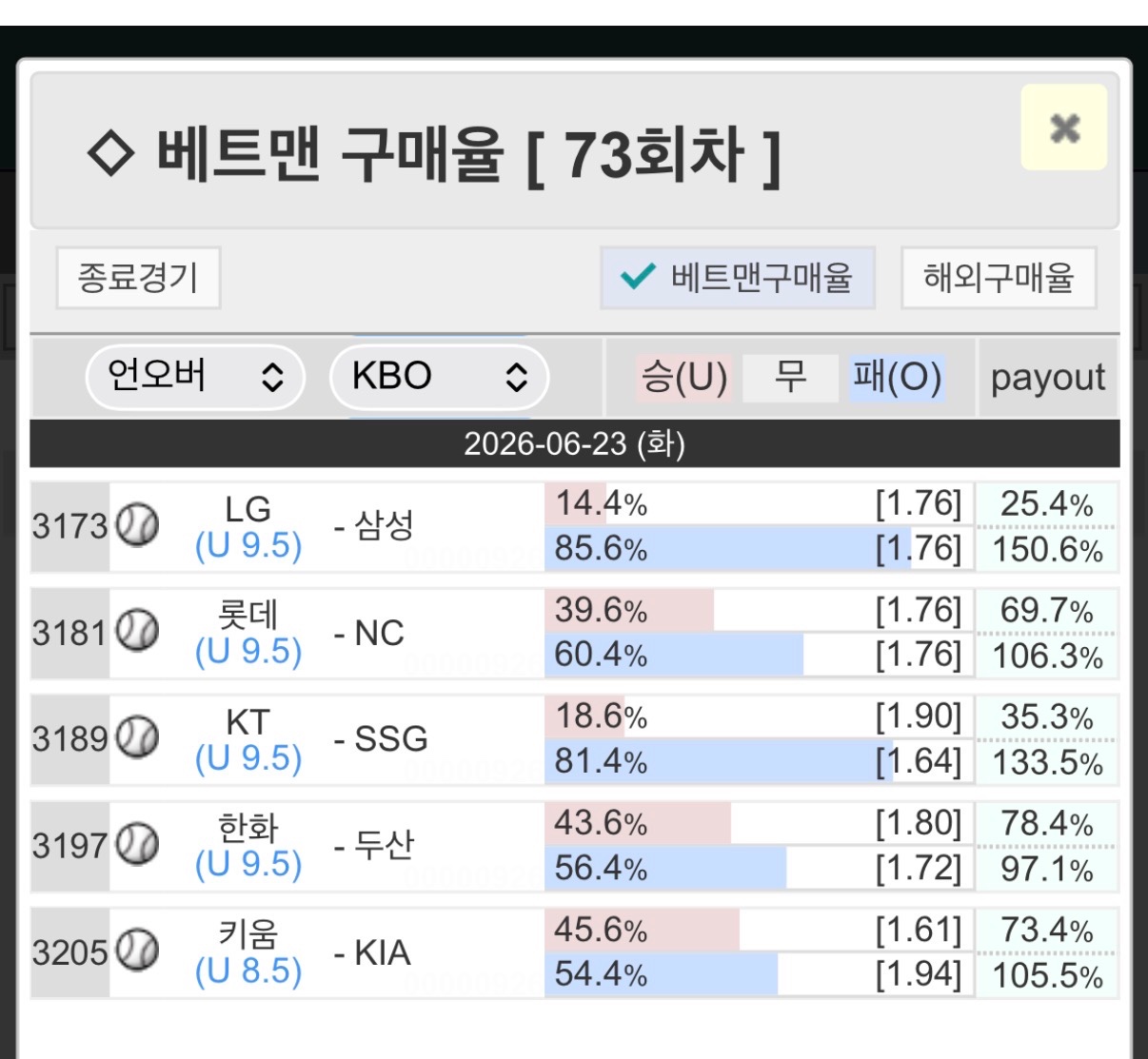Open the 언오버 bet type dropdown
1148x1059 pixels.
click(195, 377)
